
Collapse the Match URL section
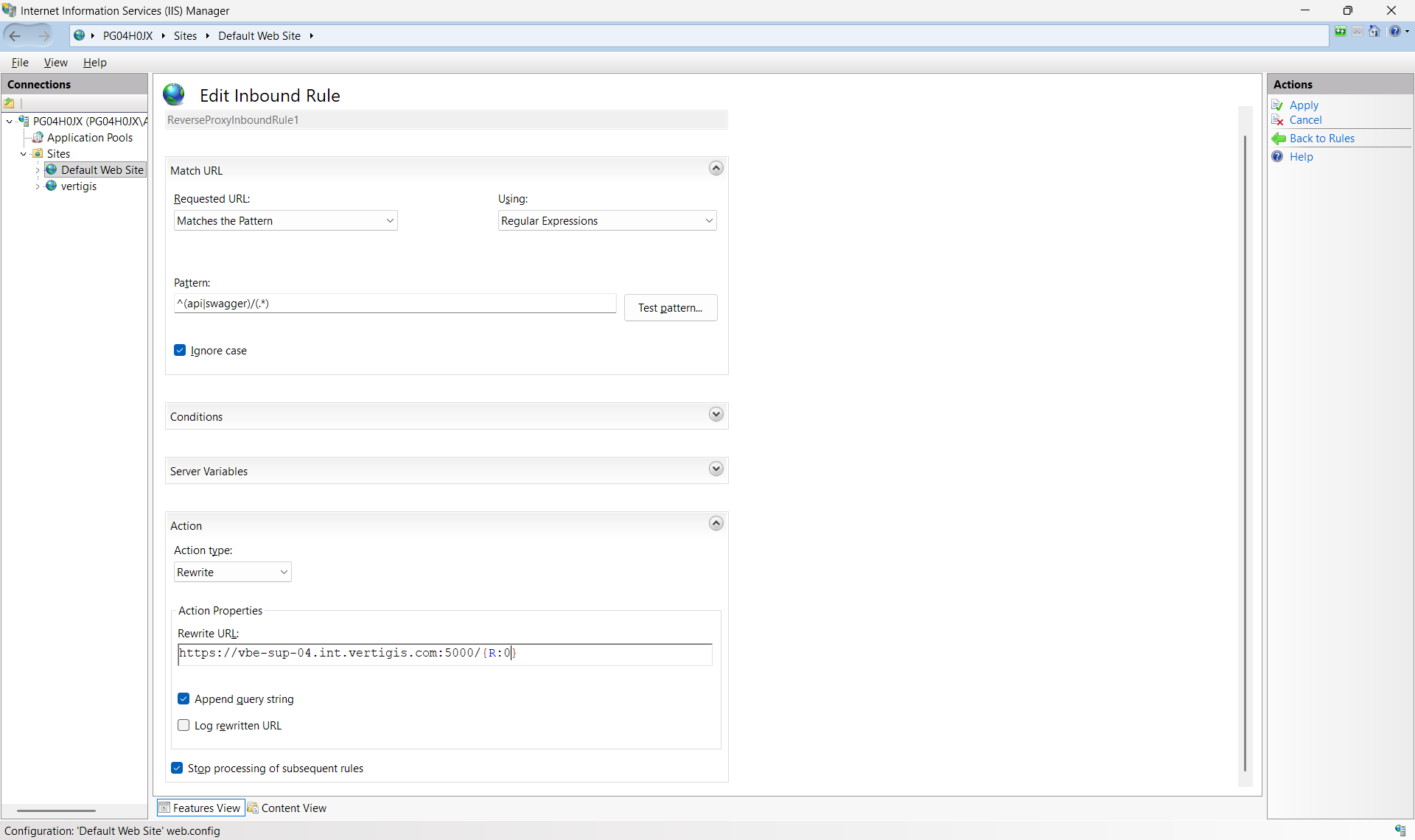pos(716,169)
